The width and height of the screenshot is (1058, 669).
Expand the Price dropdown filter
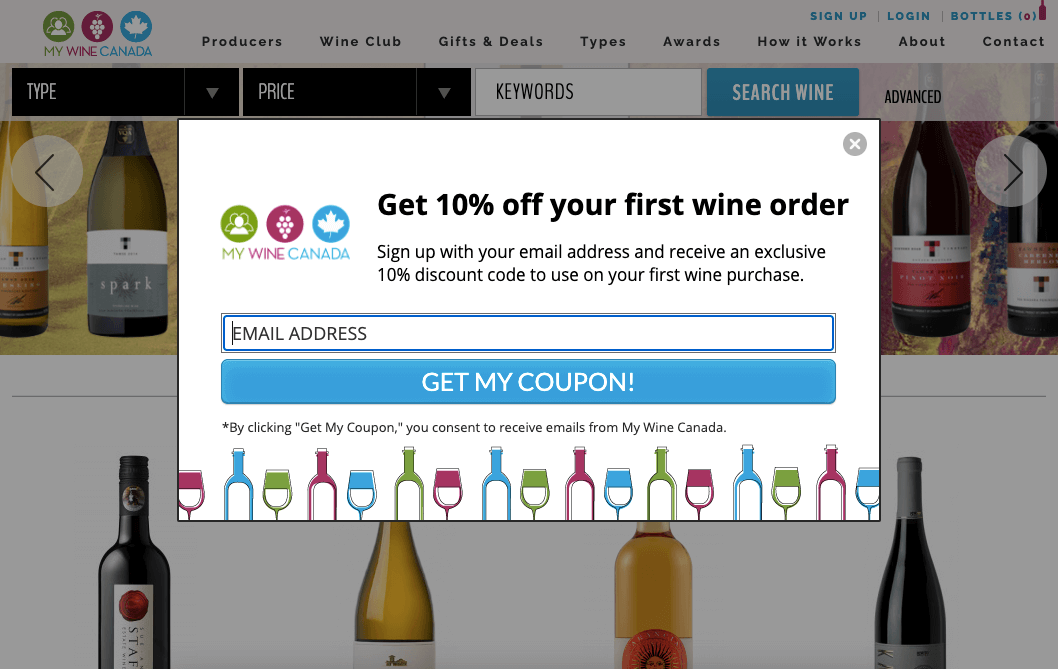(x=356, y=92)
